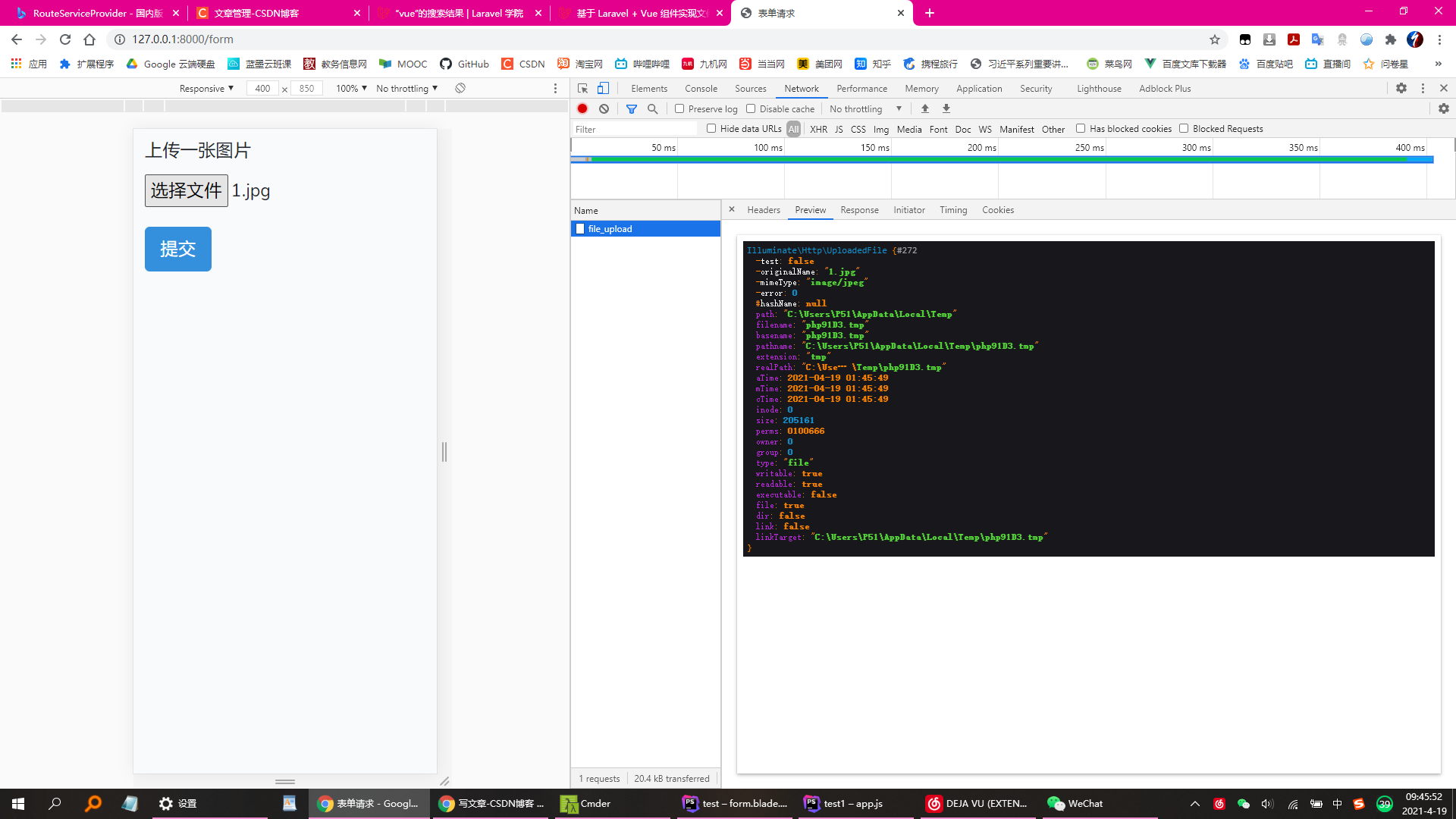
Task: Clear the network log
Action: [604, 108]
